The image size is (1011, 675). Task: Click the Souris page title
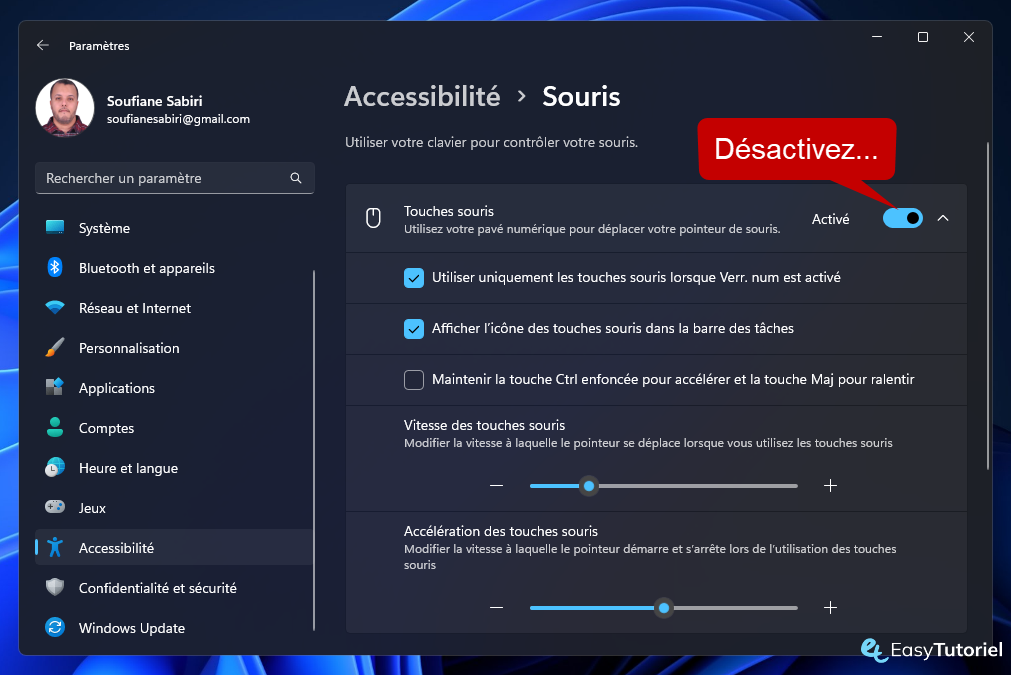pos(581,97)
